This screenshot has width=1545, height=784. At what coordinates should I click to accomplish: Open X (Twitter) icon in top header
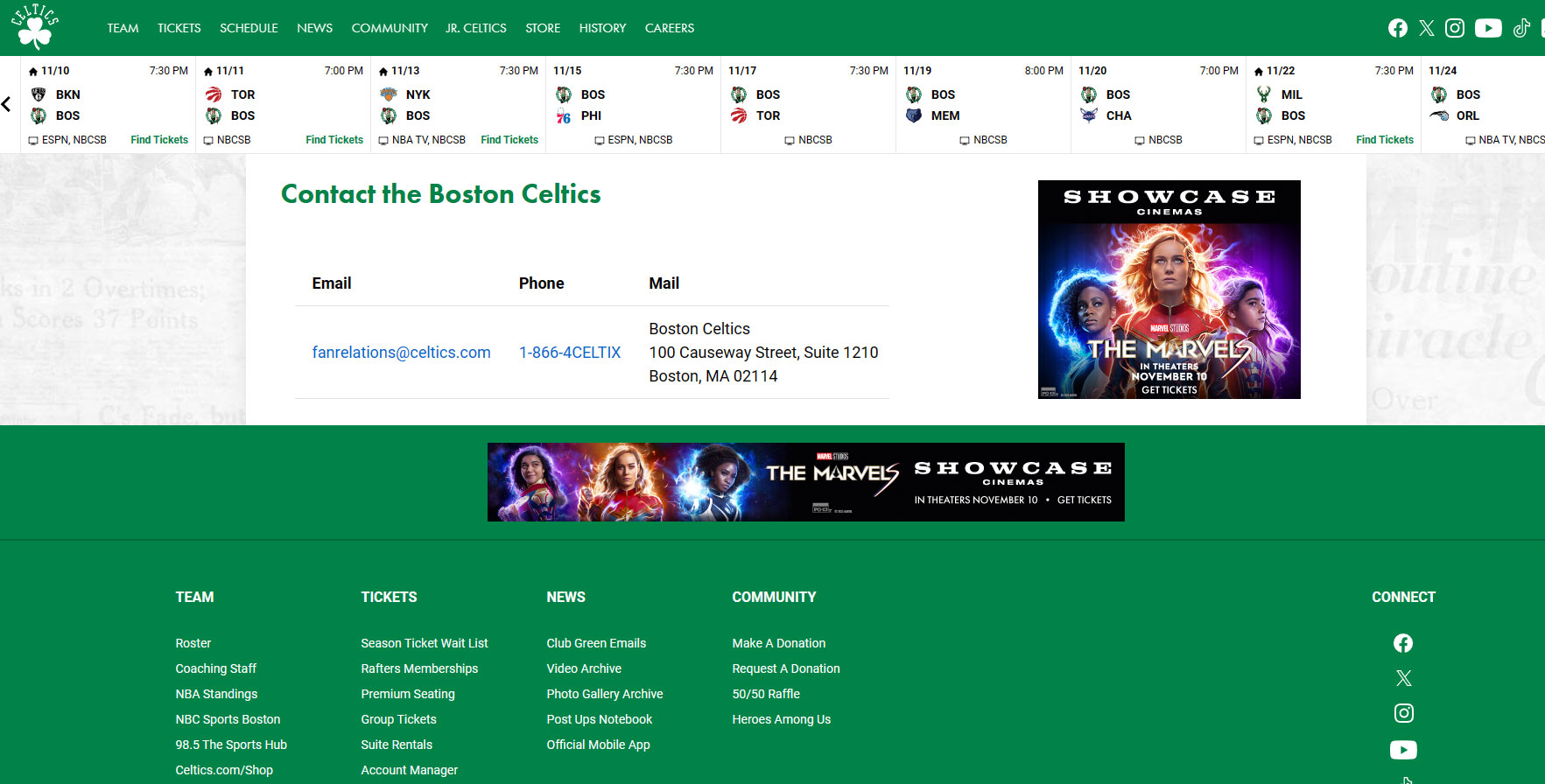[1427, 28]
